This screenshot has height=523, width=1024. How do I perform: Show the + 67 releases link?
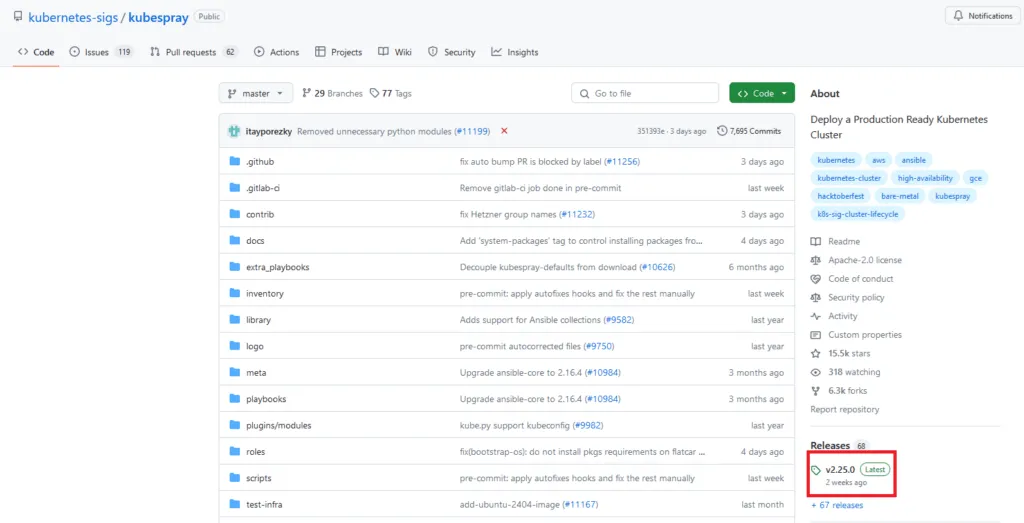pyautogui.click(x=837, y=505)
